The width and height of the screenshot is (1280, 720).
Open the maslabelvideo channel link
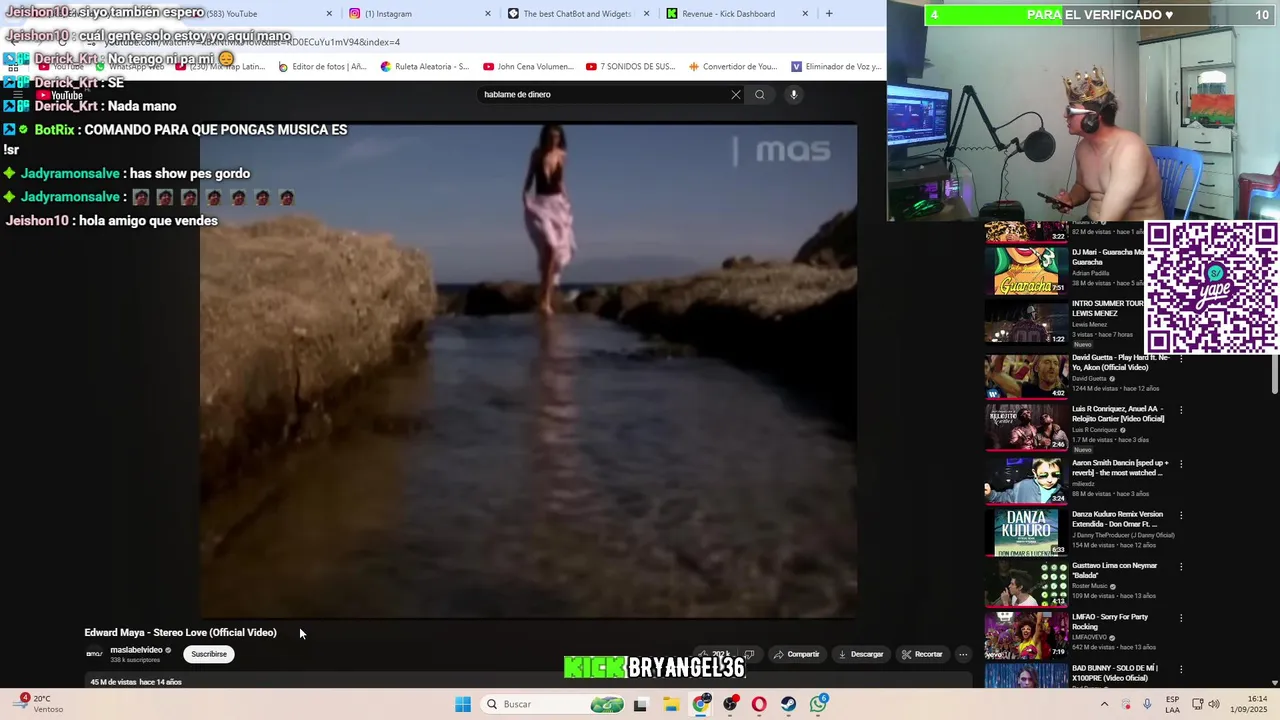(136, 650)
